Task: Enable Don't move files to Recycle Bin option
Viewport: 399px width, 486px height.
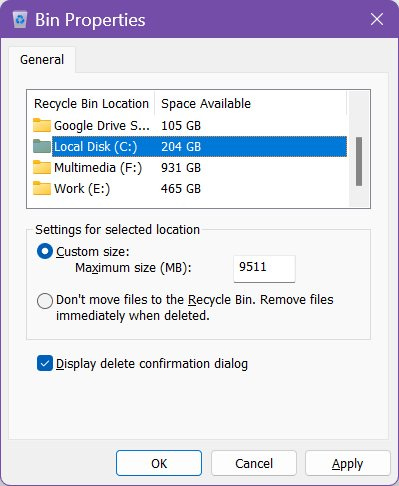Action: pyautogui.click(x=45, y=301)
